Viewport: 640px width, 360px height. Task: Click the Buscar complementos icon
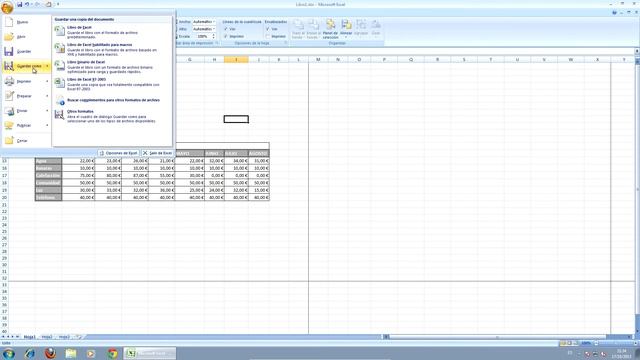coord(60,100)
